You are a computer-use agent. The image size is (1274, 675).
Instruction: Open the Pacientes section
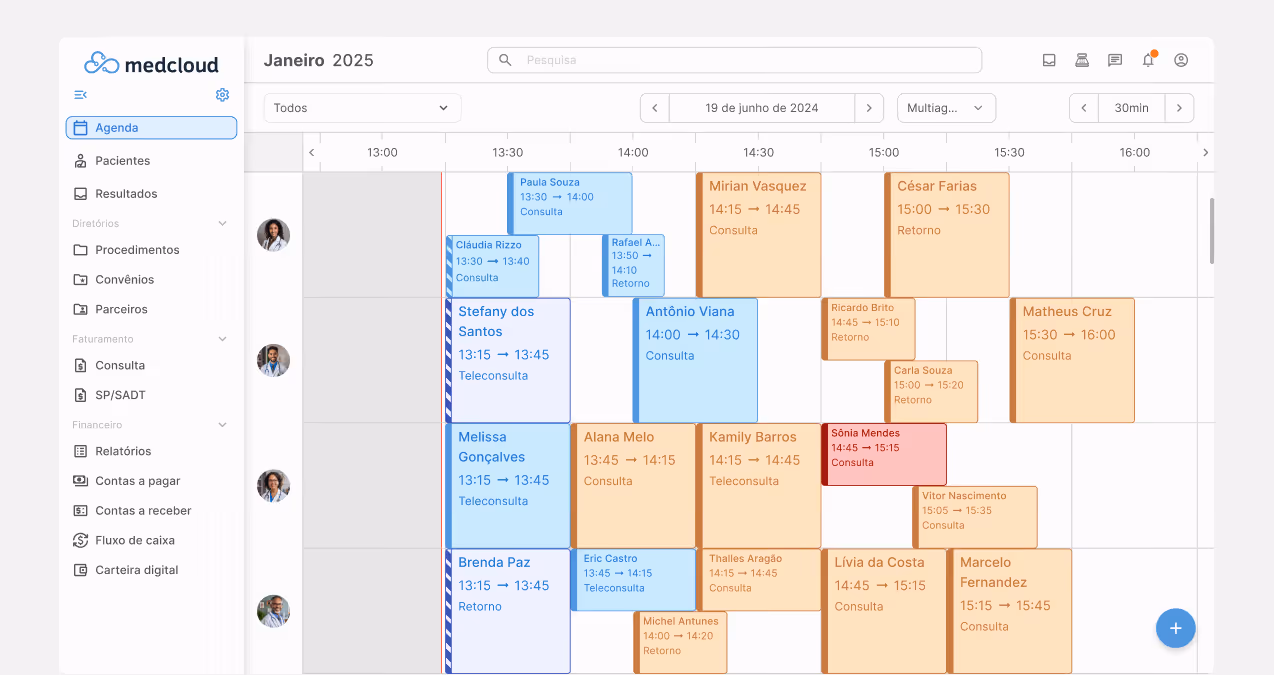(122, 160)
